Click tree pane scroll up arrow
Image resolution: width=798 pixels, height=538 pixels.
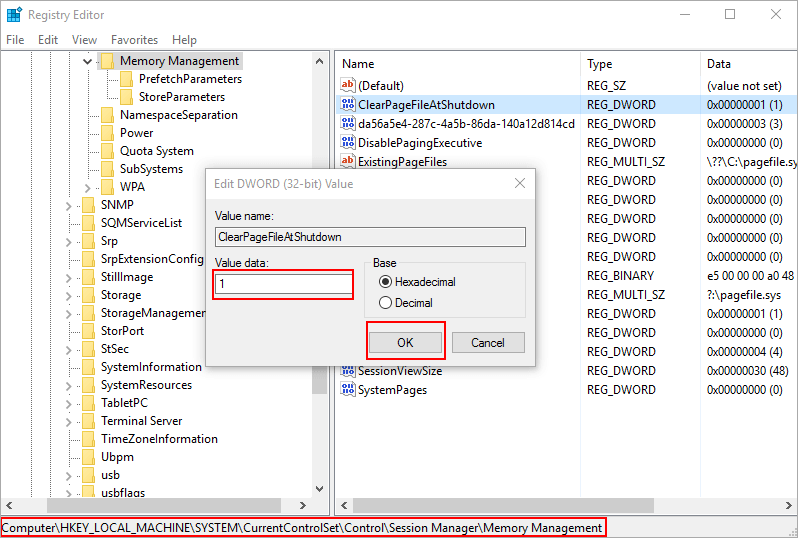[x=320, y=62]
